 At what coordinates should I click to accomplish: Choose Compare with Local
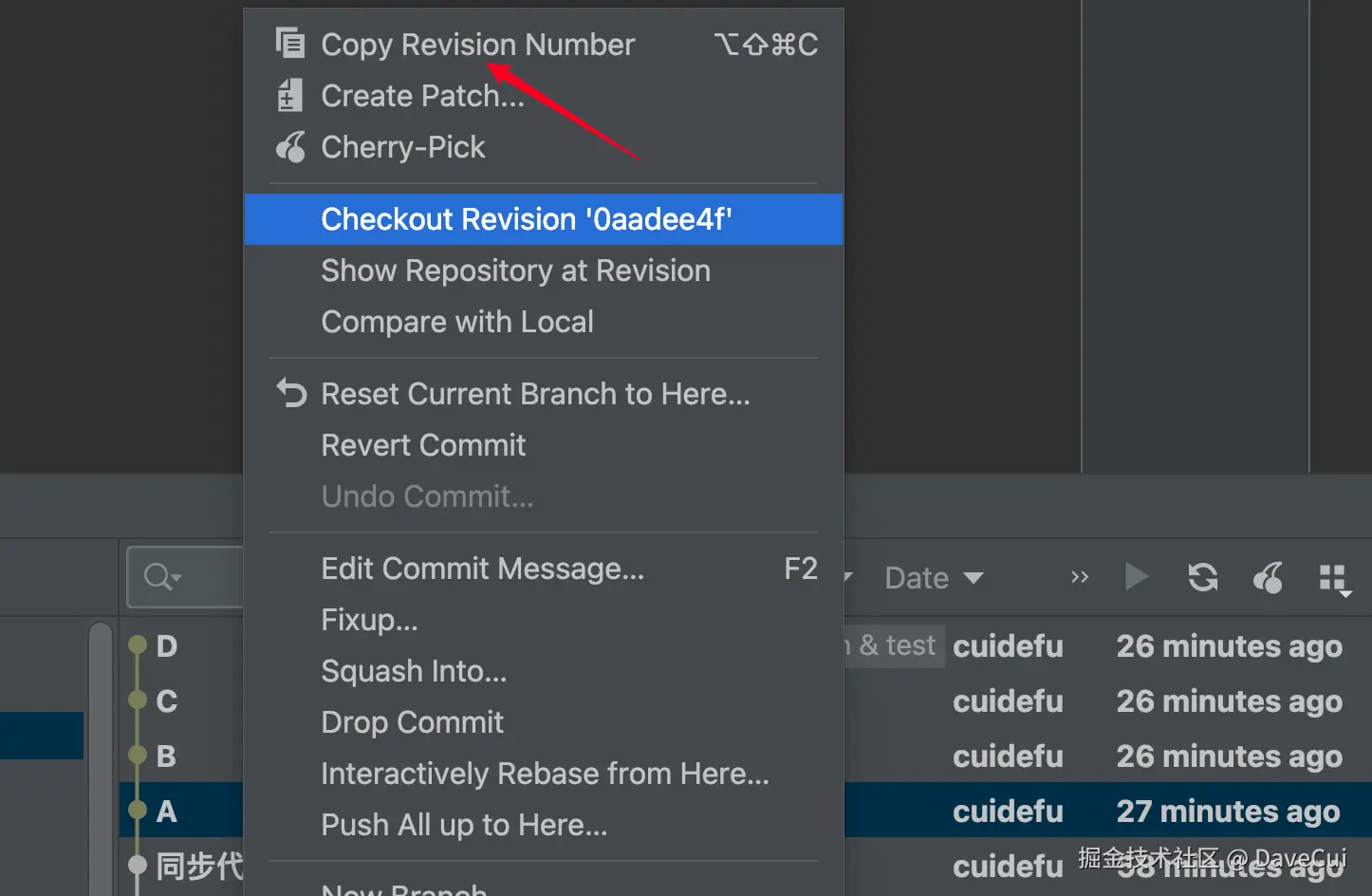(x=457, y=322)
